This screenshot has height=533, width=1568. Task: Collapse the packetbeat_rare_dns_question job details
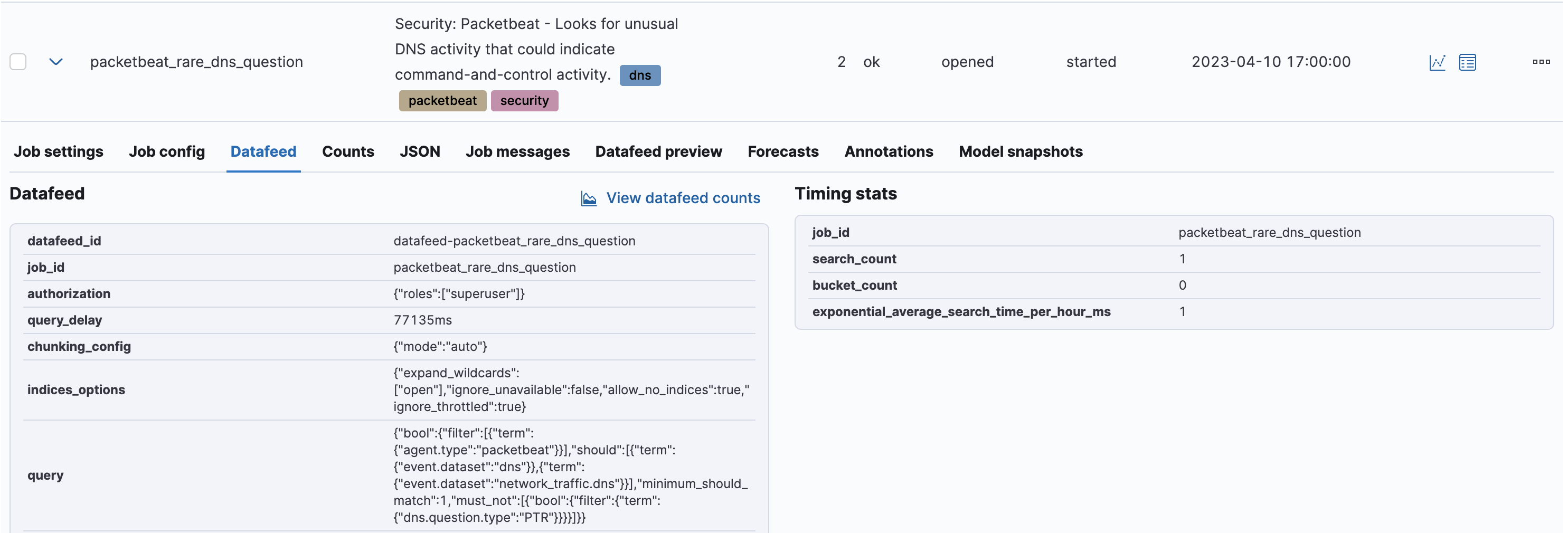(x=56, y=62)
